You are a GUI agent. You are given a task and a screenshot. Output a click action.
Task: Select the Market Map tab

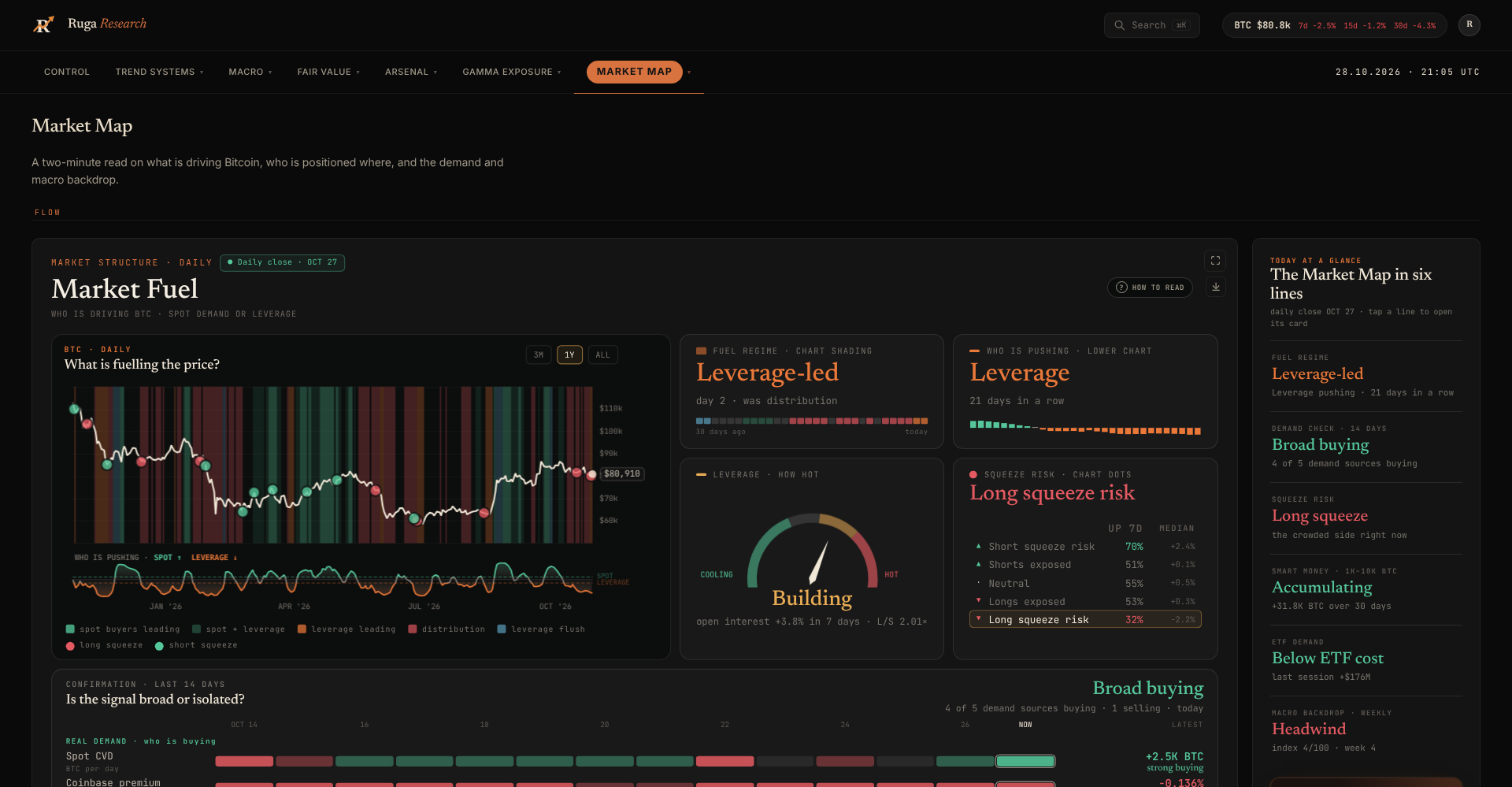tap(634, 72)
